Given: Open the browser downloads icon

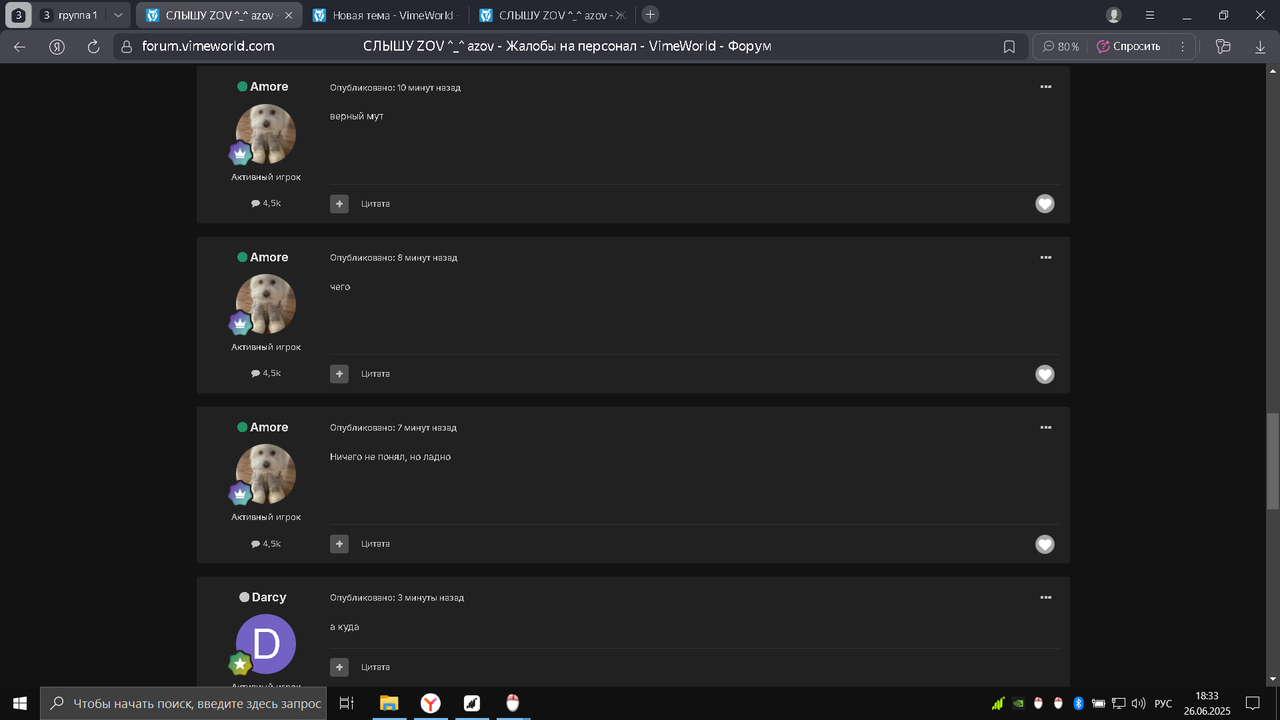Looking at the screenshot, I should point(1260,46).
